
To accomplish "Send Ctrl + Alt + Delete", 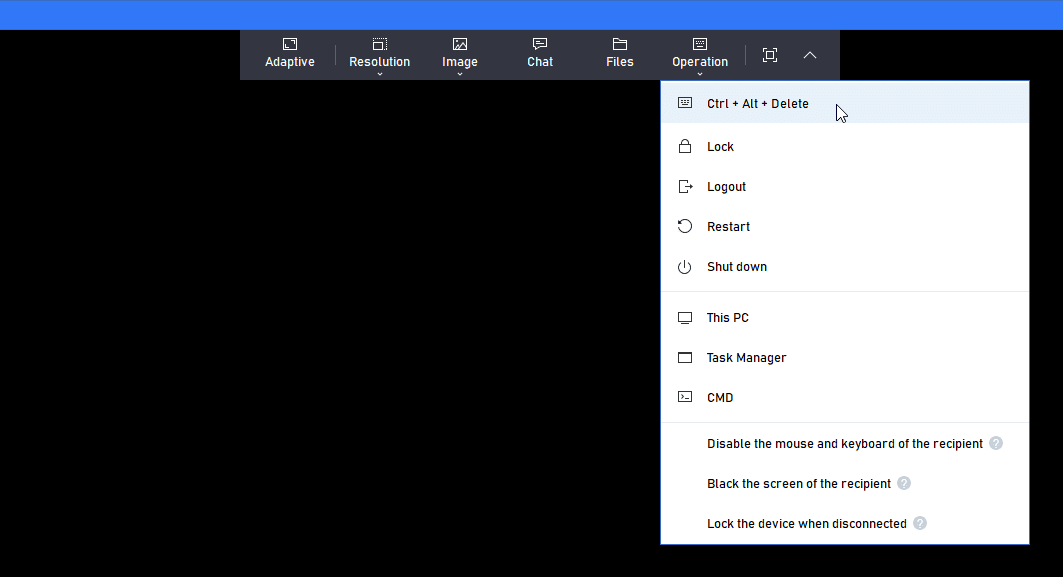I will click(x=845, y=103).
